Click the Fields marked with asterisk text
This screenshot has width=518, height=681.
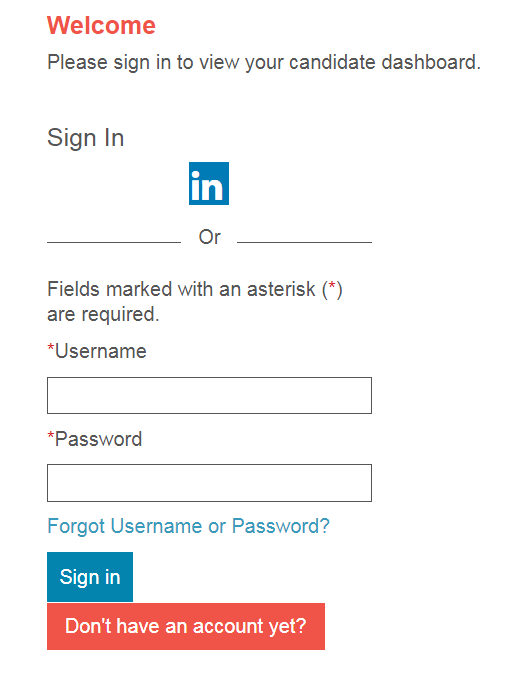195,289
